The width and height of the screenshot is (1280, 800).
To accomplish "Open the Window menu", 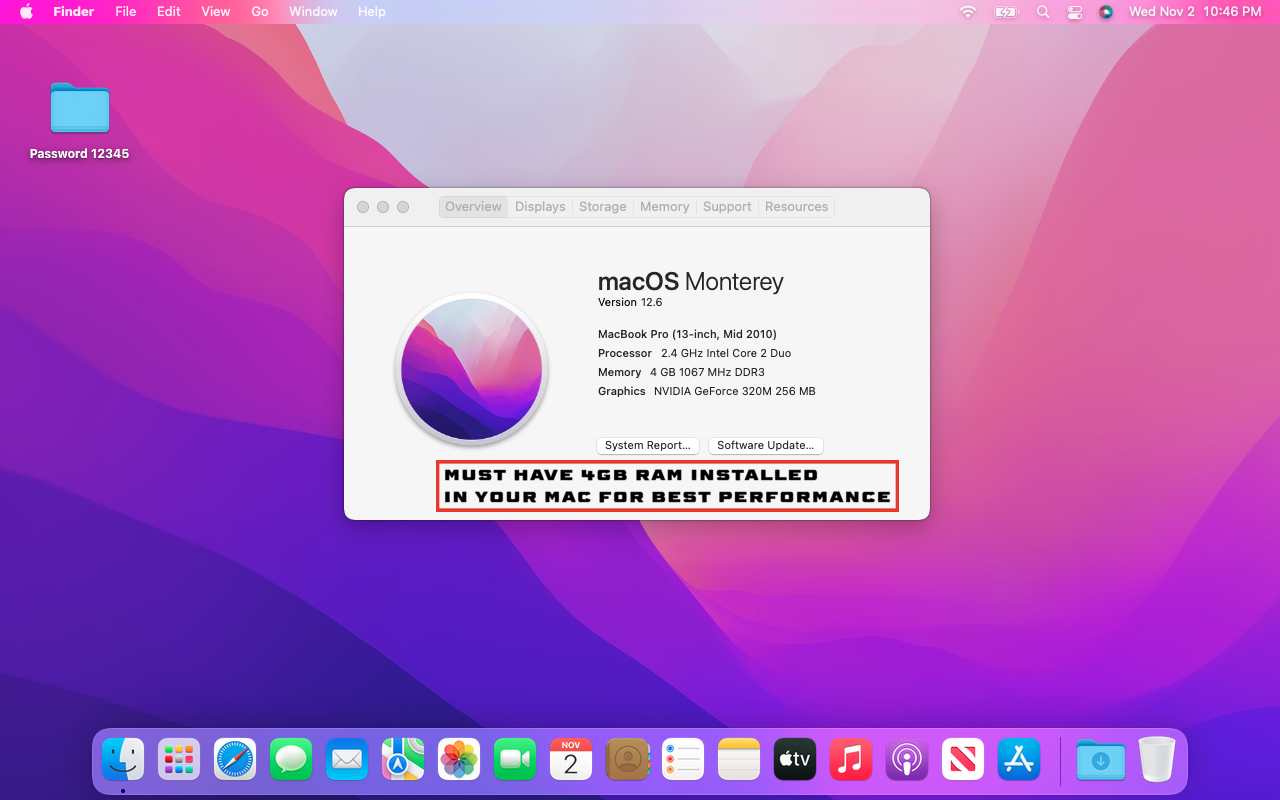I will pos(313,12).
